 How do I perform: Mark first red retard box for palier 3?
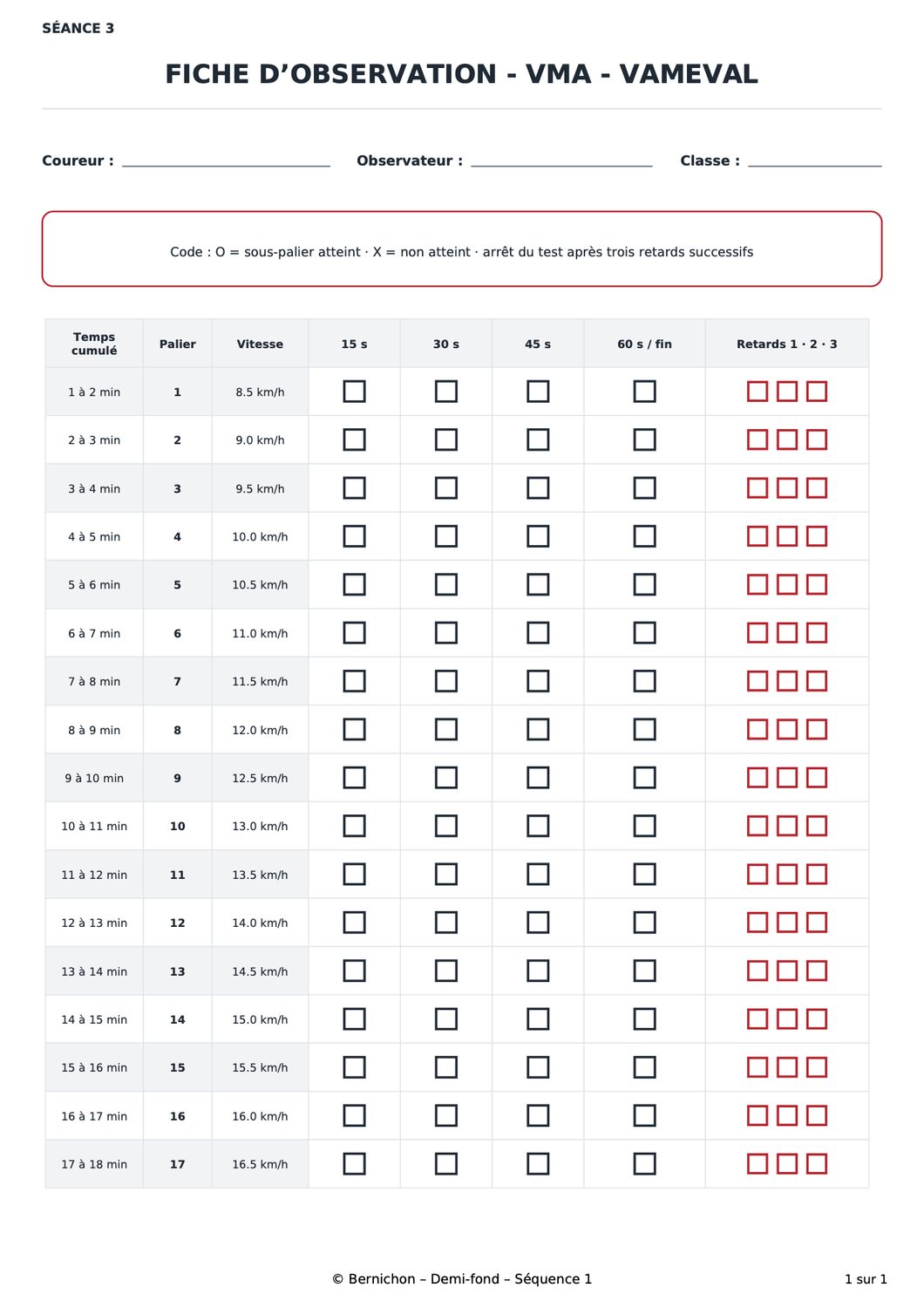pyautogui.click(x=758, y=487)
